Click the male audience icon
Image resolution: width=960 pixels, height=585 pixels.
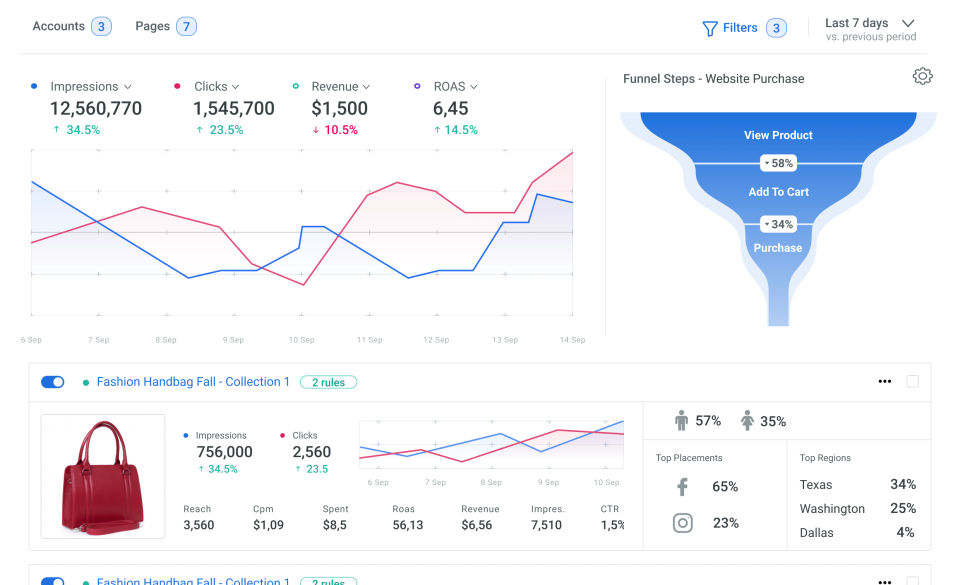[x=682, y=421]
